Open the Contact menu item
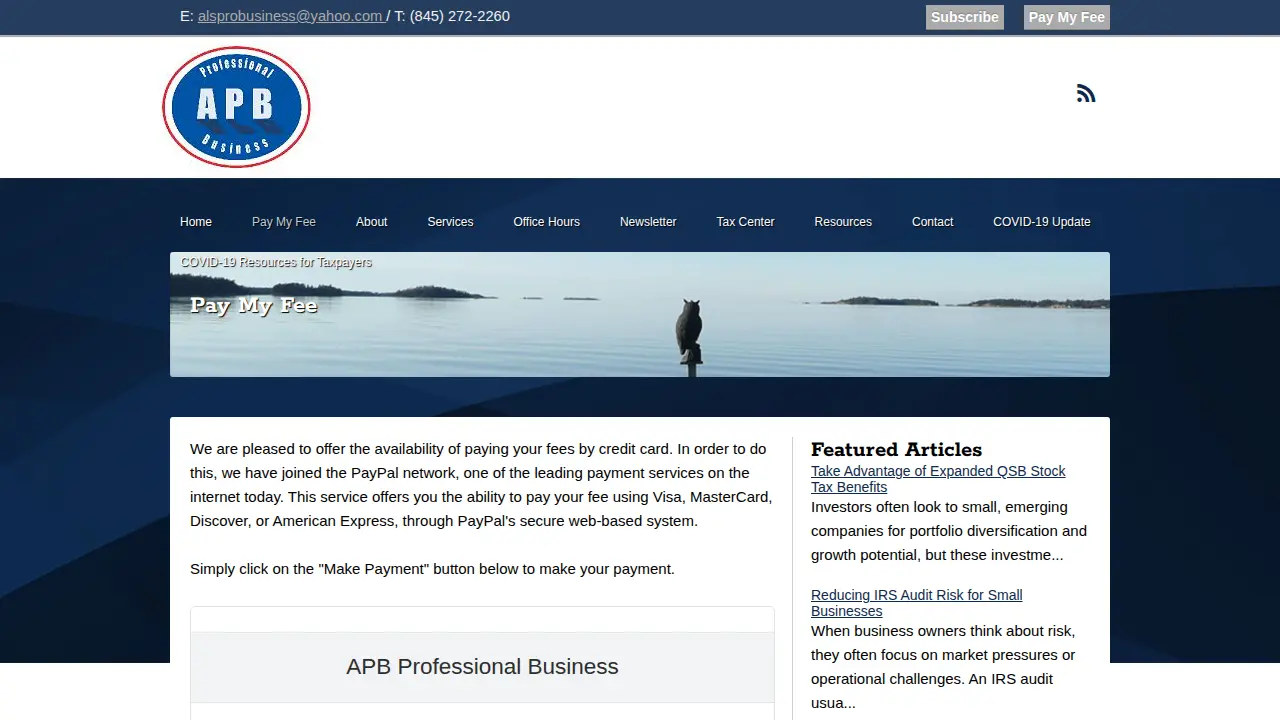Image resolution: width=1280 pixels, height=720 pixels. click(x=933, y=222)
